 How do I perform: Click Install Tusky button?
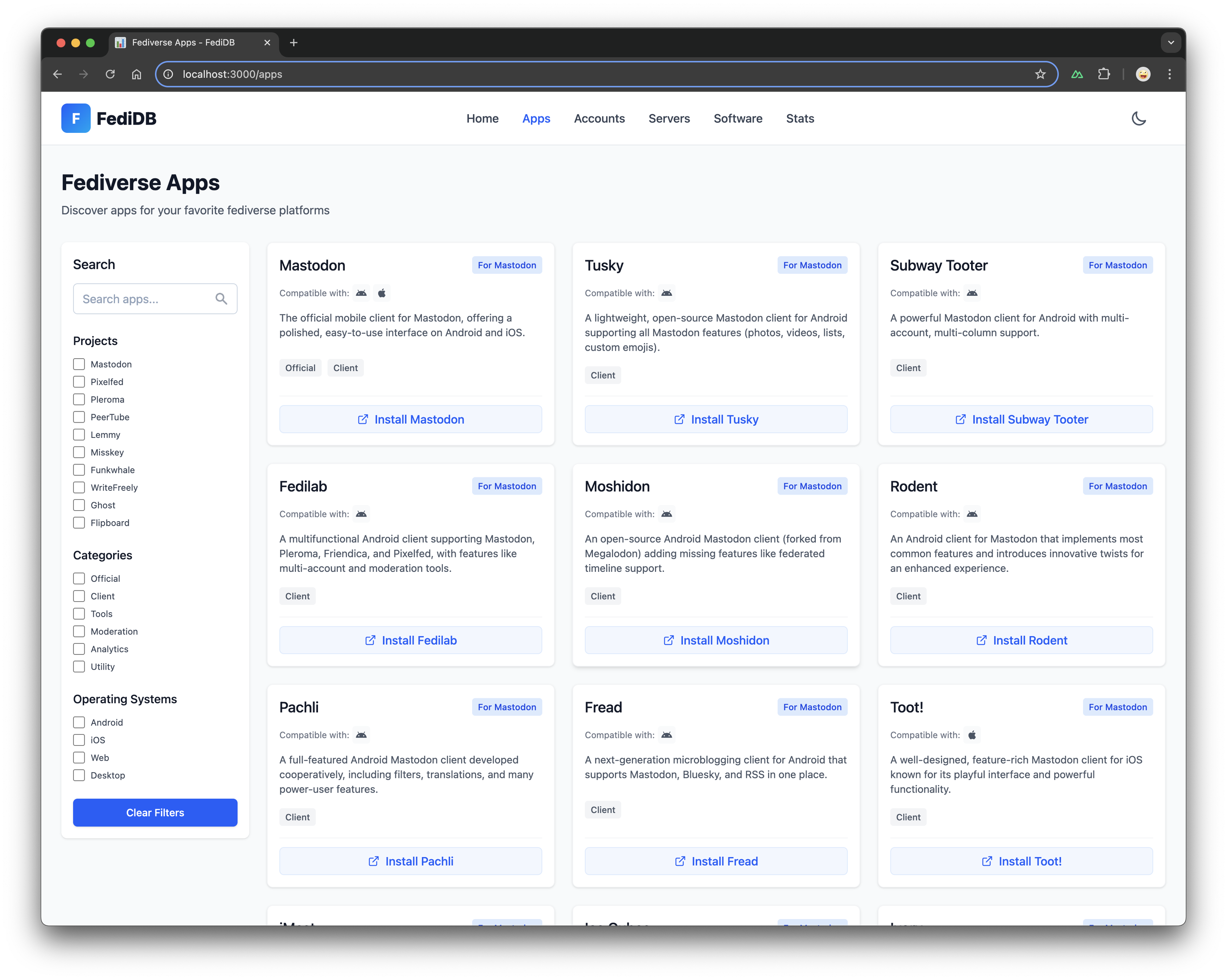(716, 420)
